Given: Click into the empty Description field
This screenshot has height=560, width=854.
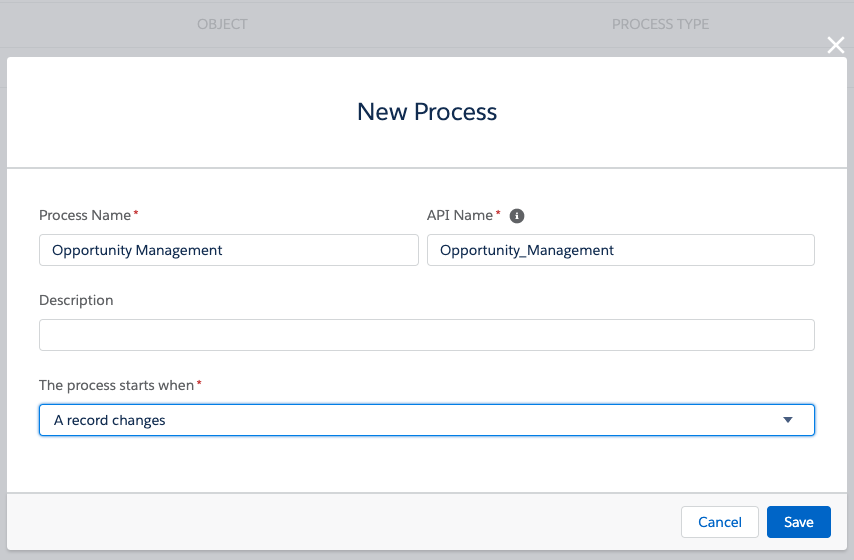Looking at the screenshot, I should pos(426,335).
